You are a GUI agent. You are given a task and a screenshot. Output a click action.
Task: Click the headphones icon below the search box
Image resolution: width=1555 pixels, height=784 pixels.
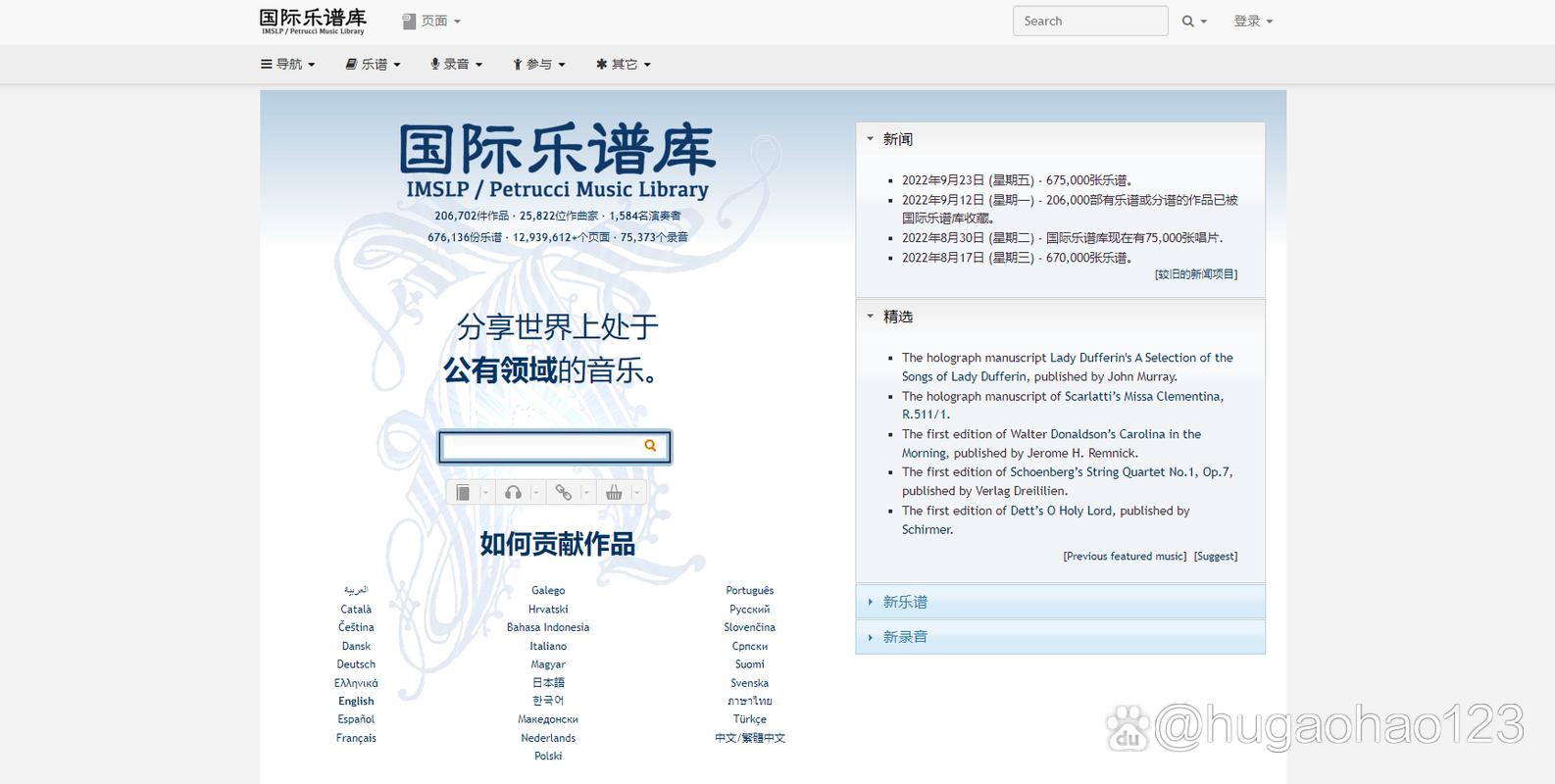513,493
